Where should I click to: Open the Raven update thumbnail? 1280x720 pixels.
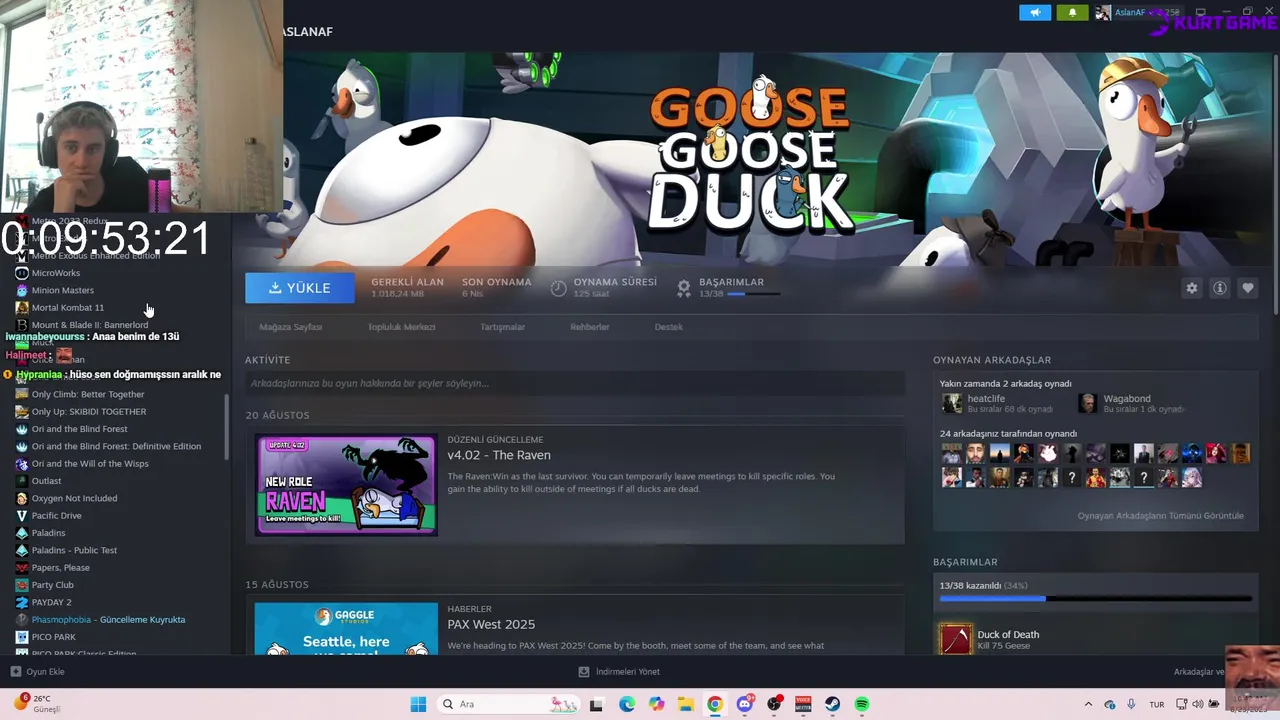point(346,485)
